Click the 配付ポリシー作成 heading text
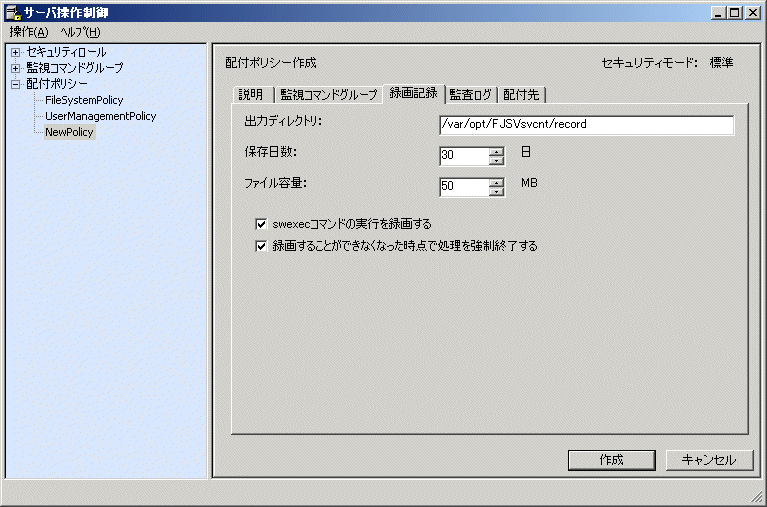Viewport: 767px width, 507px height. 271,63
